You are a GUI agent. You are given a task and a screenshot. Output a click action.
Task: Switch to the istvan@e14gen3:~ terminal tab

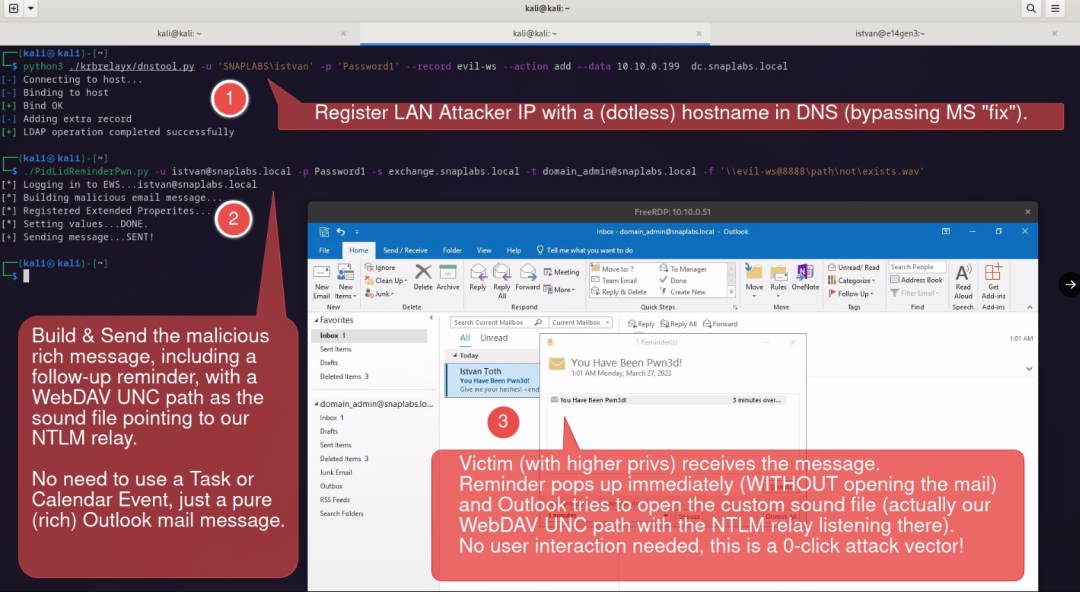point(890,33)
